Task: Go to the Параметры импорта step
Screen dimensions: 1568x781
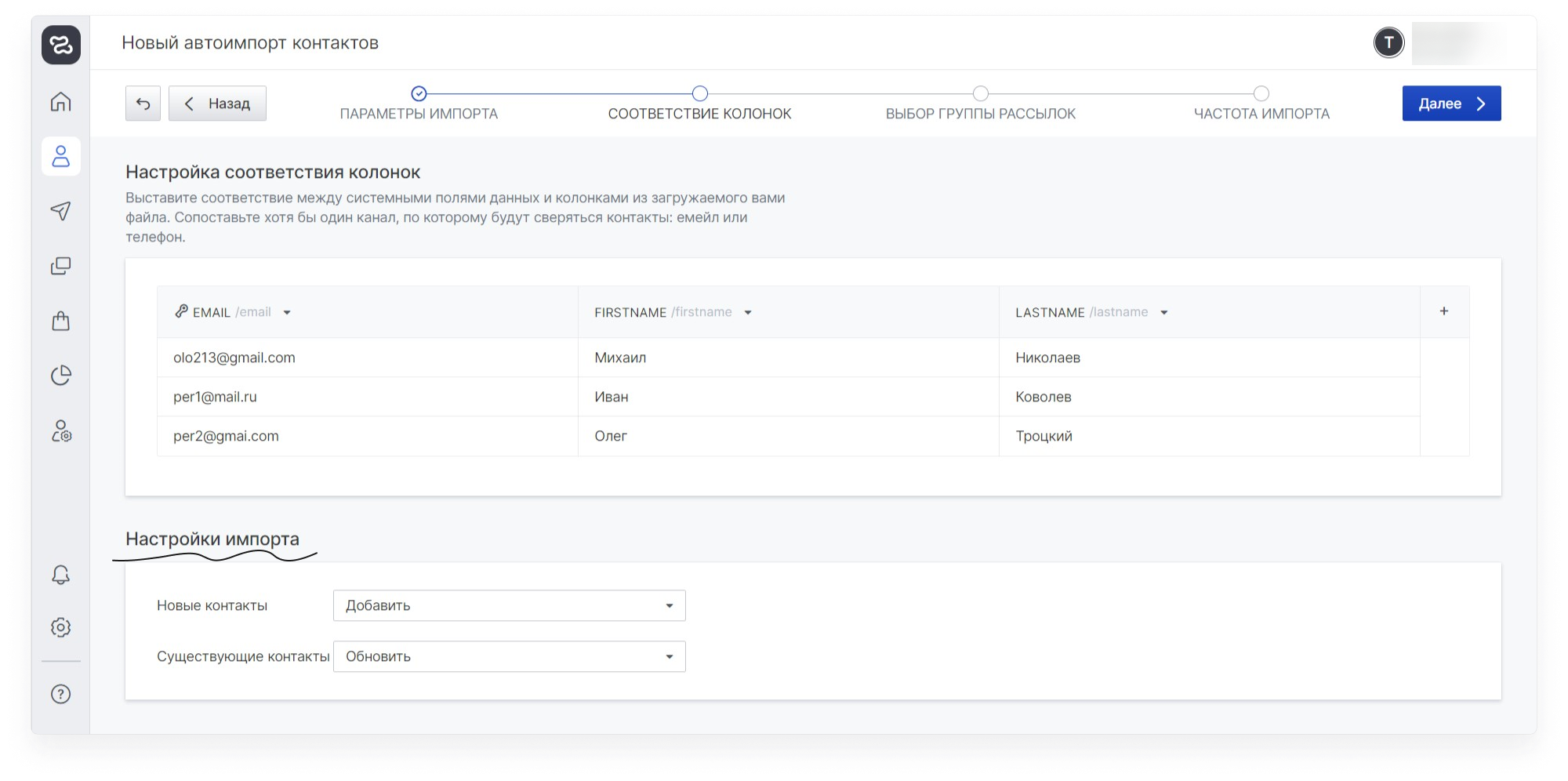Action: click(x=419, y=104)
